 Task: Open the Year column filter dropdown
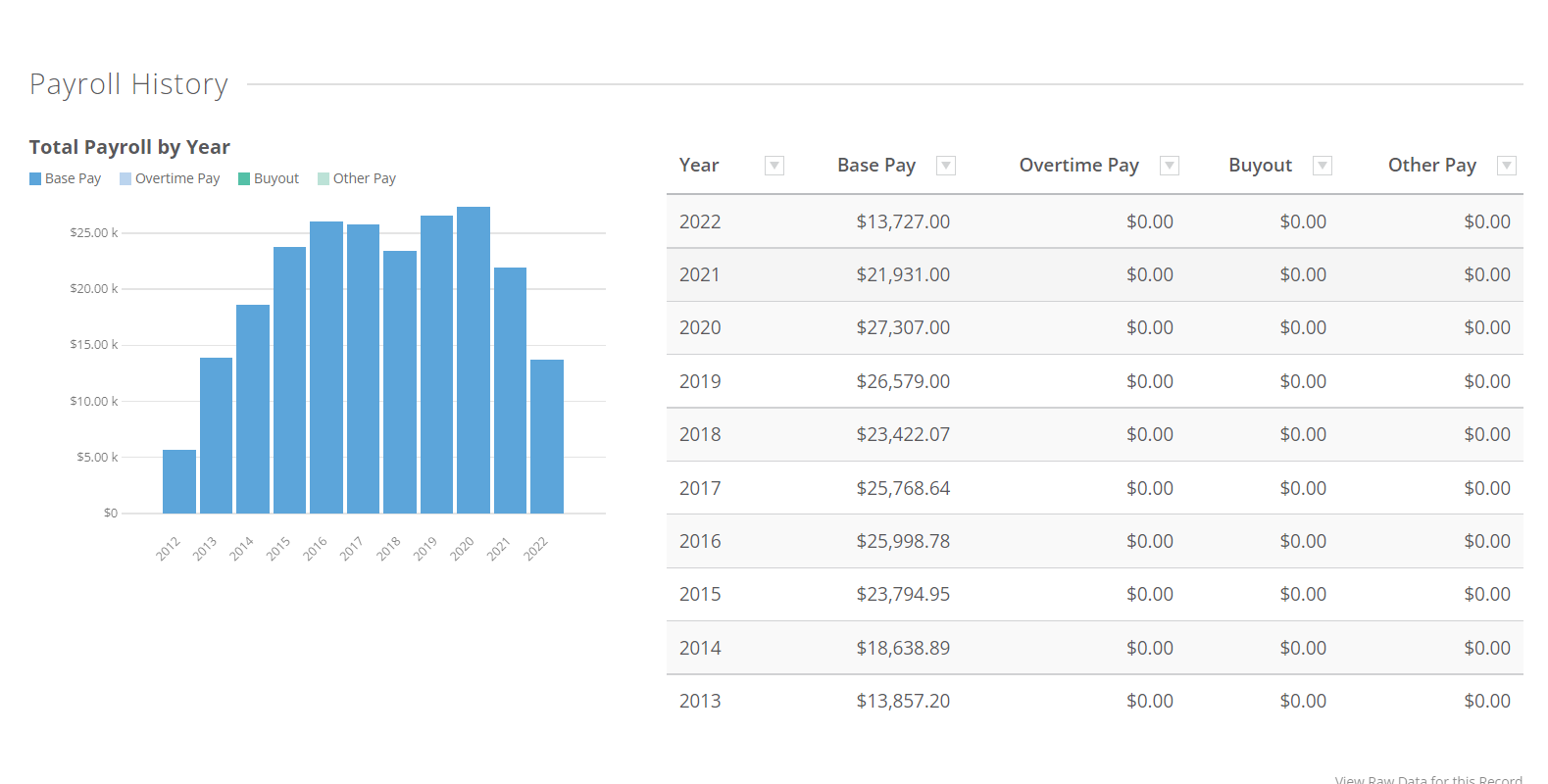774,166
